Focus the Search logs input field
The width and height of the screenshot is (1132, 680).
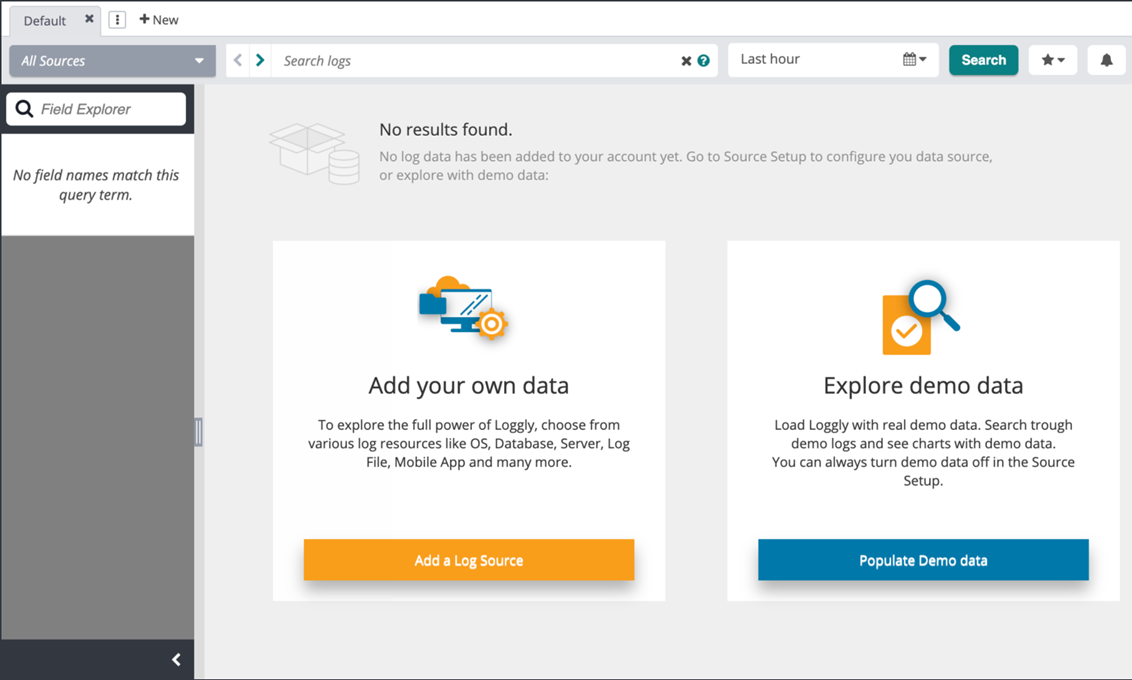pos(475,61)
